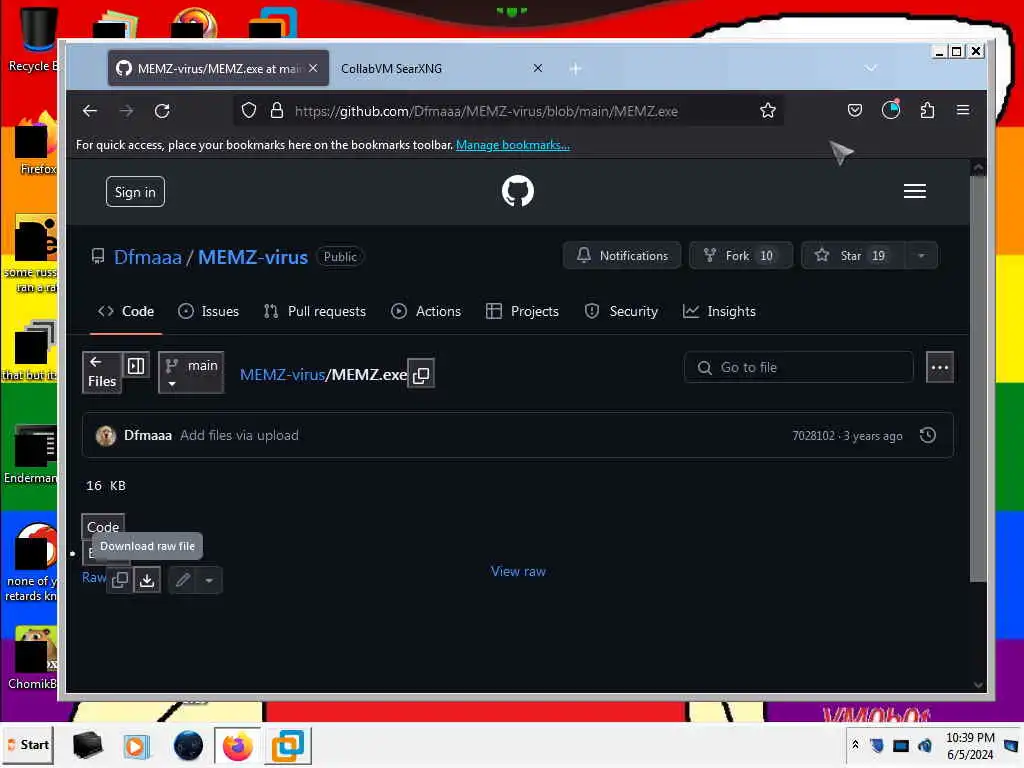Go to Pull requests tab
The width and height of the screenshot is (1024, 768).
click(x=315, y=312)
